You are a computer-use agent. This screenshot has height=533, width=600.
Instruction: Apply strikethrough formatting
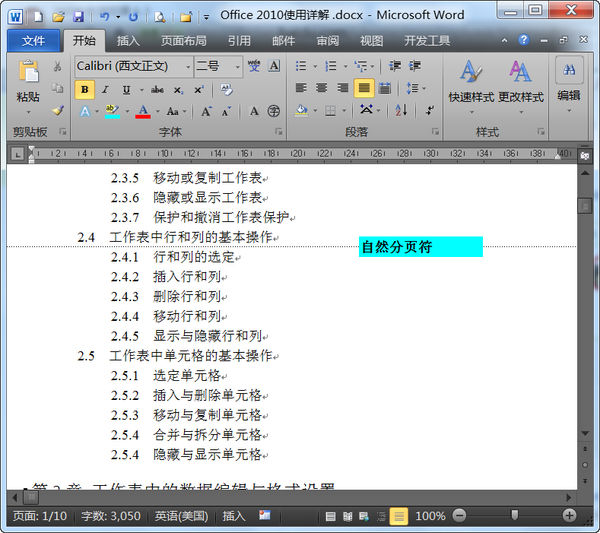[157, 90]
